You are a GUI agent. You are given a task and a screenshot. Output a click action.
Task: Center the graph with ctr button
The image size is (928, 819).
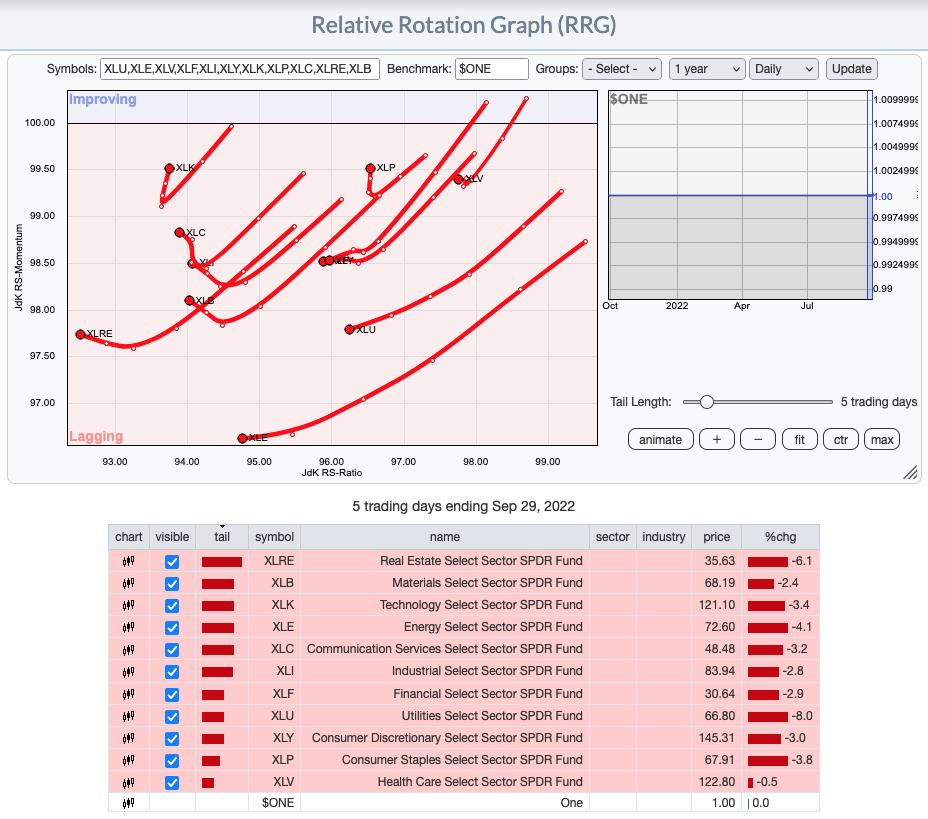click(841, 440)
